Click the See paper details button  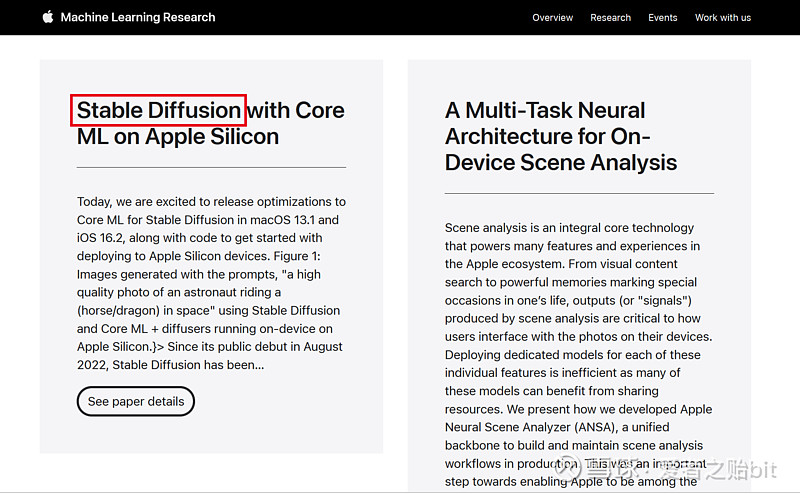[x=136, y=401]
